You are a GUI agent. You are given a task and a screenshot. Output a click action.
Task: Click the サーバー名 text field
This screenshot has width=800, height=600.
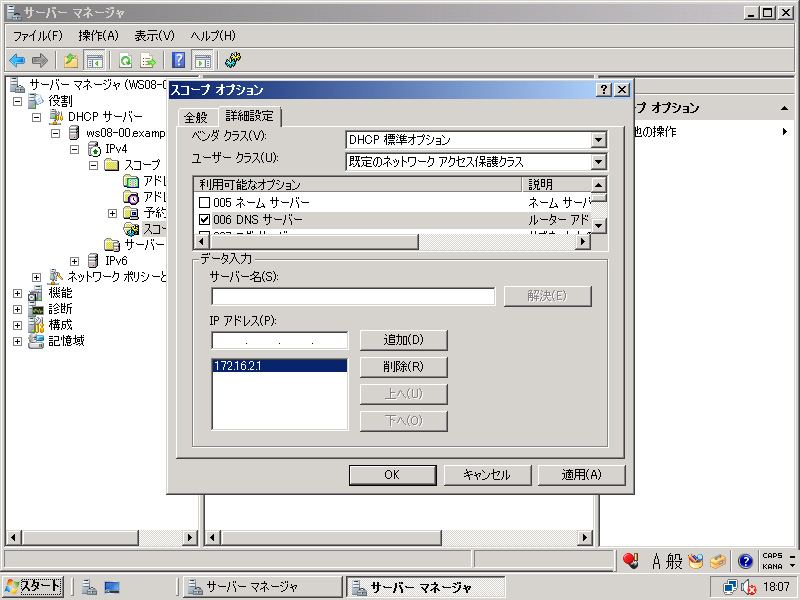(353, 296)
